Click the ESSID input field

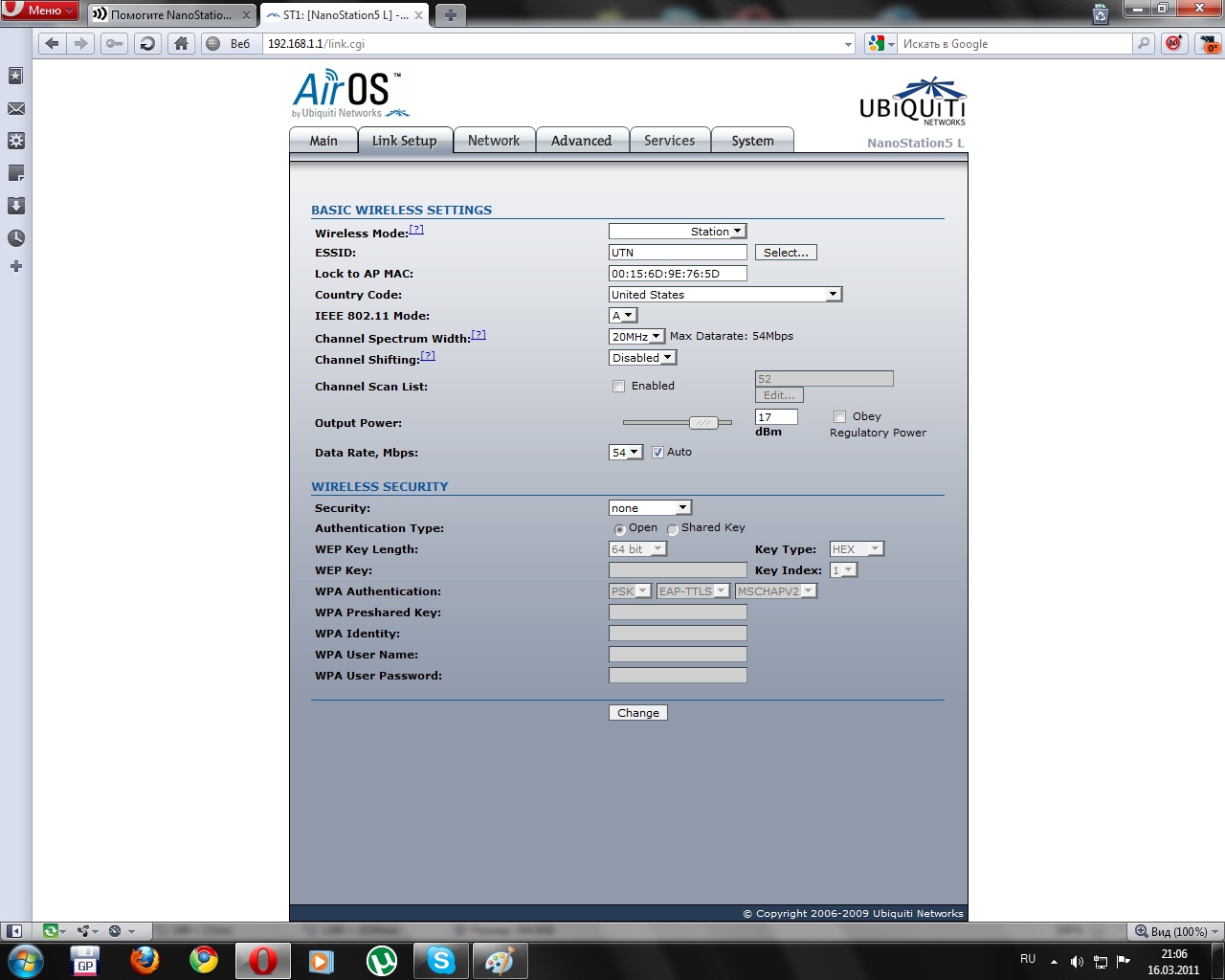pos(678,253)
